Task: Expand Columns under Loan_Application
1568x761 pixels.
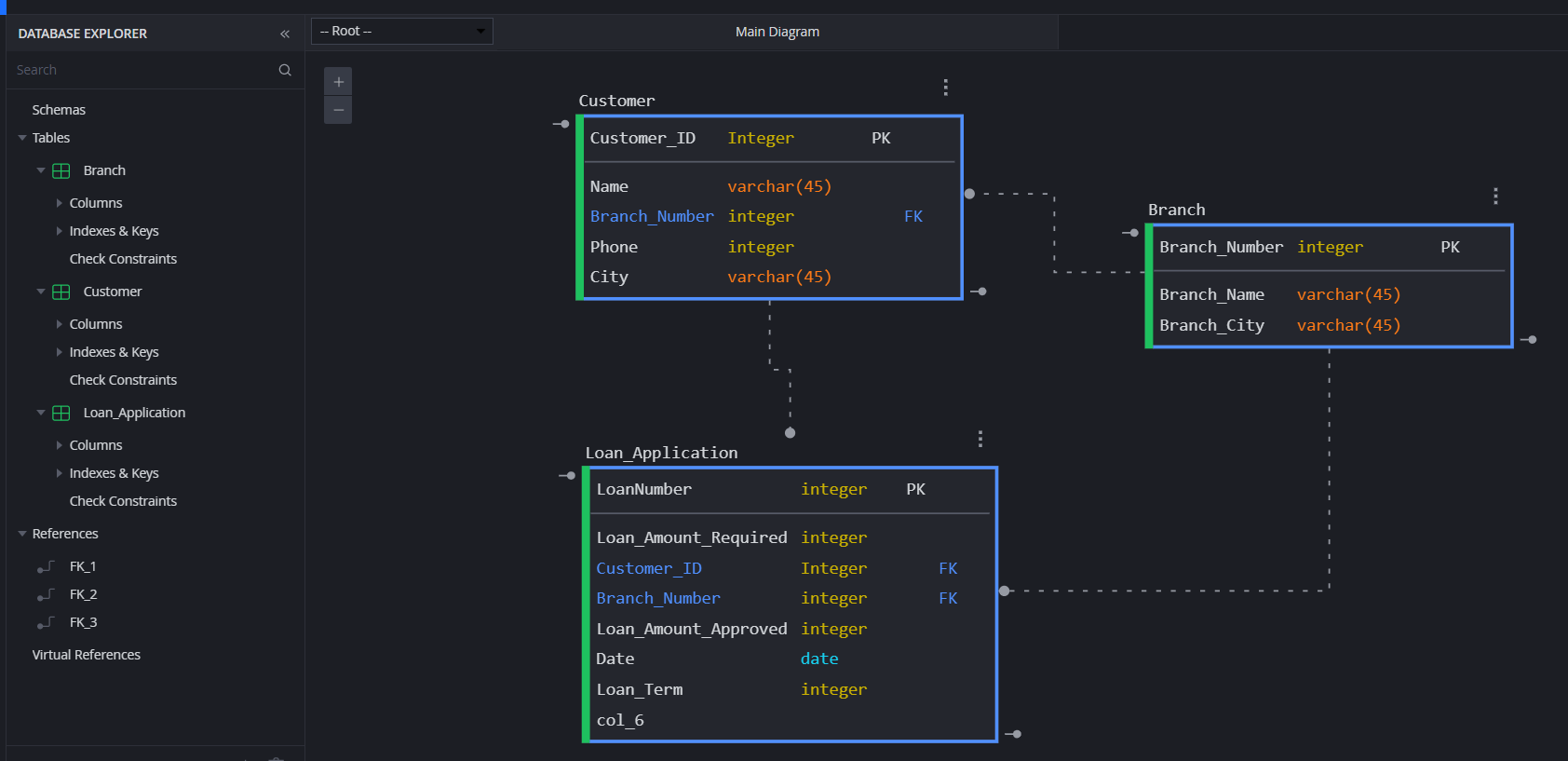Action: 60,445
